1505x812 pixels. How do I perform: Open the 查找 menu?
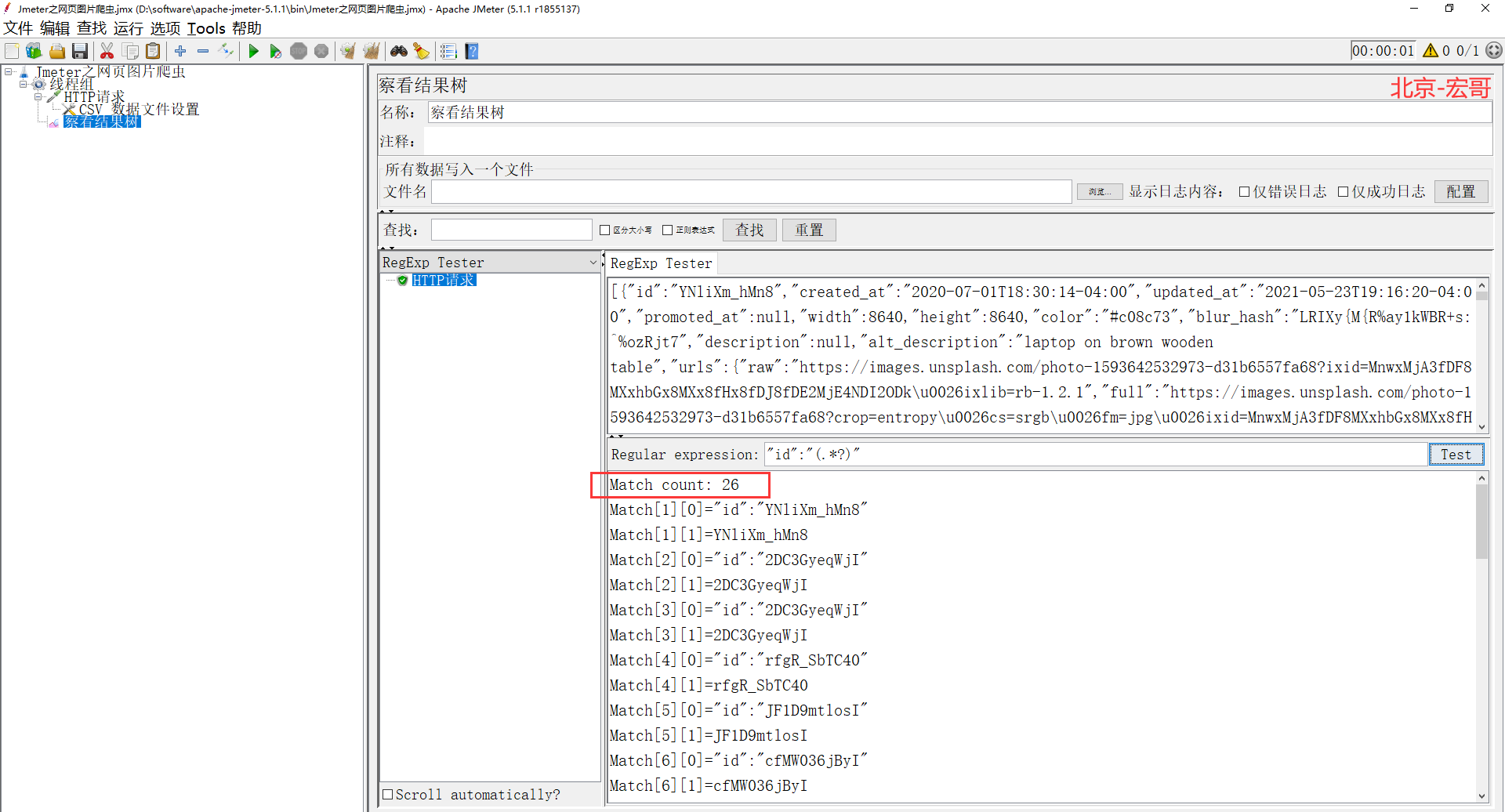tap(92, 28)
